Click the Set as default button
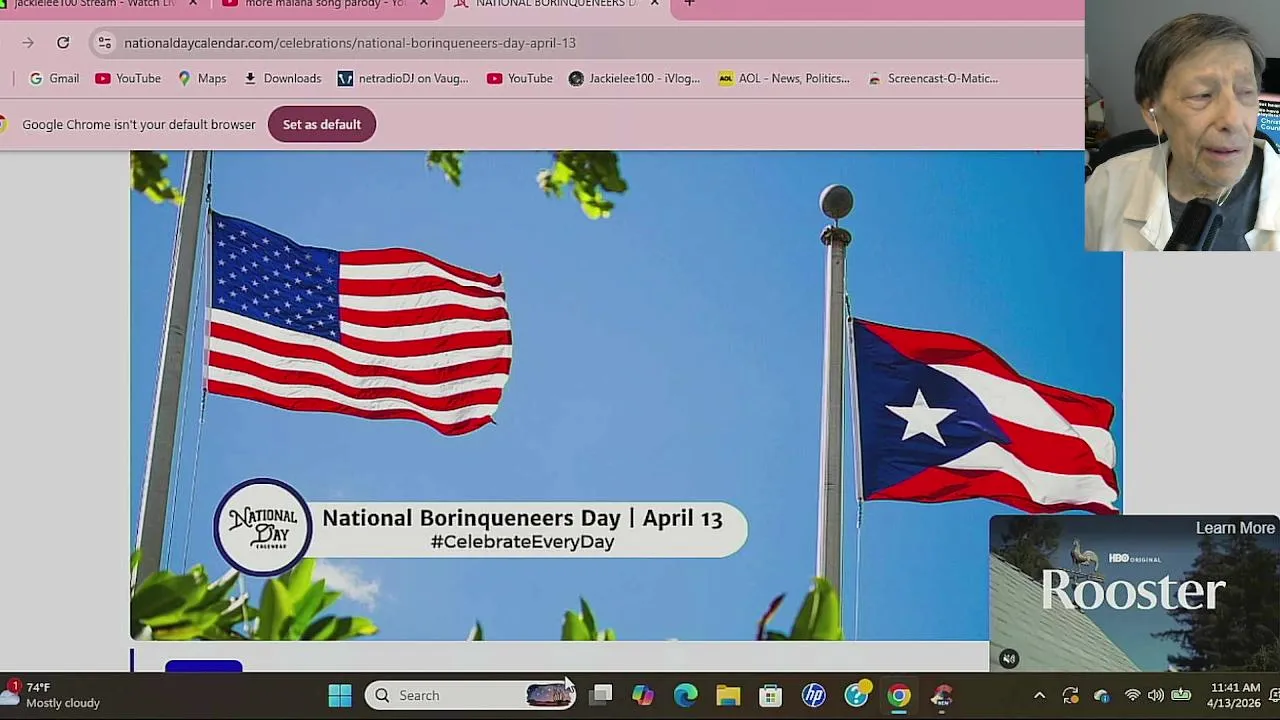Image resolution: width=1280 pixels, height=720 pixels. [x=321, y=124]
